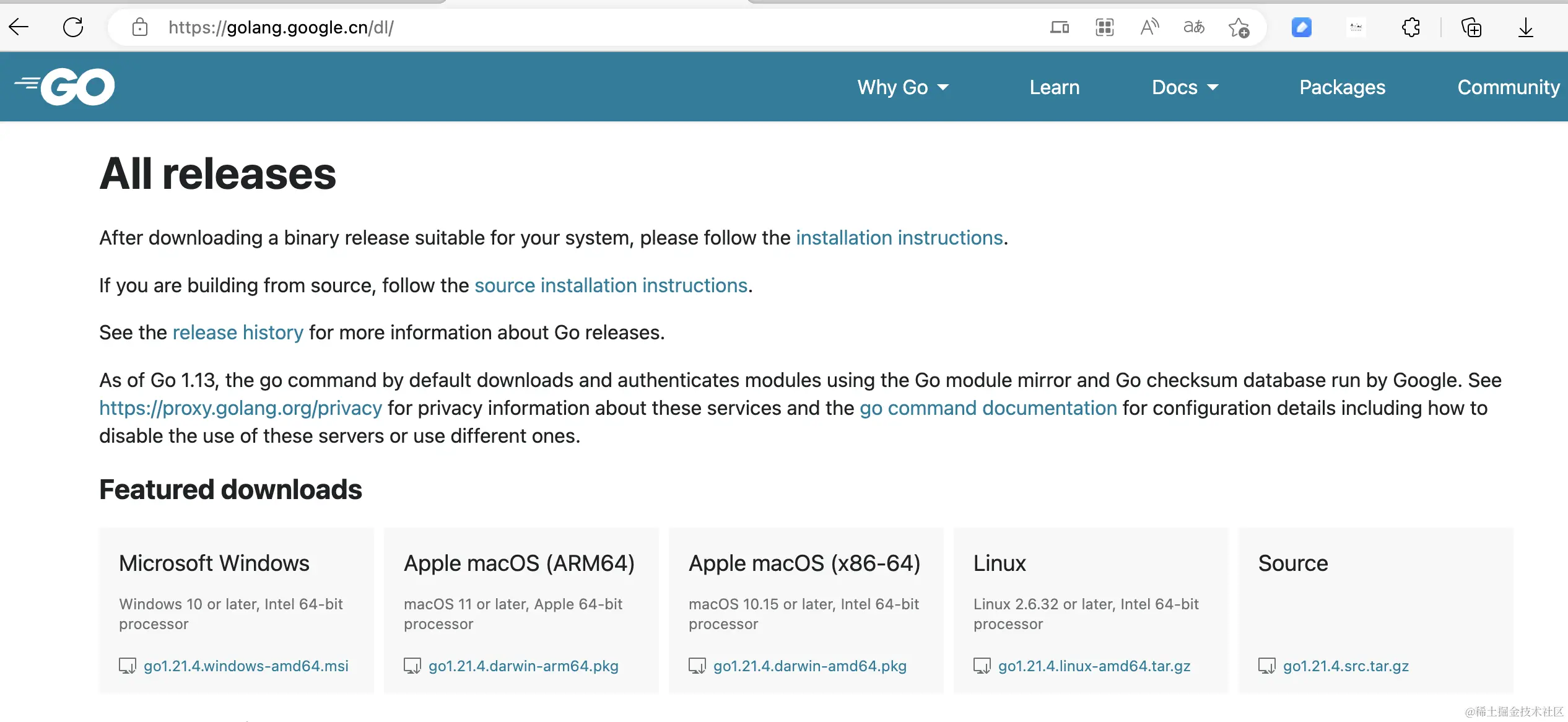Download go1.21.4.windows-amd64.msi

[x=246, y=666]
